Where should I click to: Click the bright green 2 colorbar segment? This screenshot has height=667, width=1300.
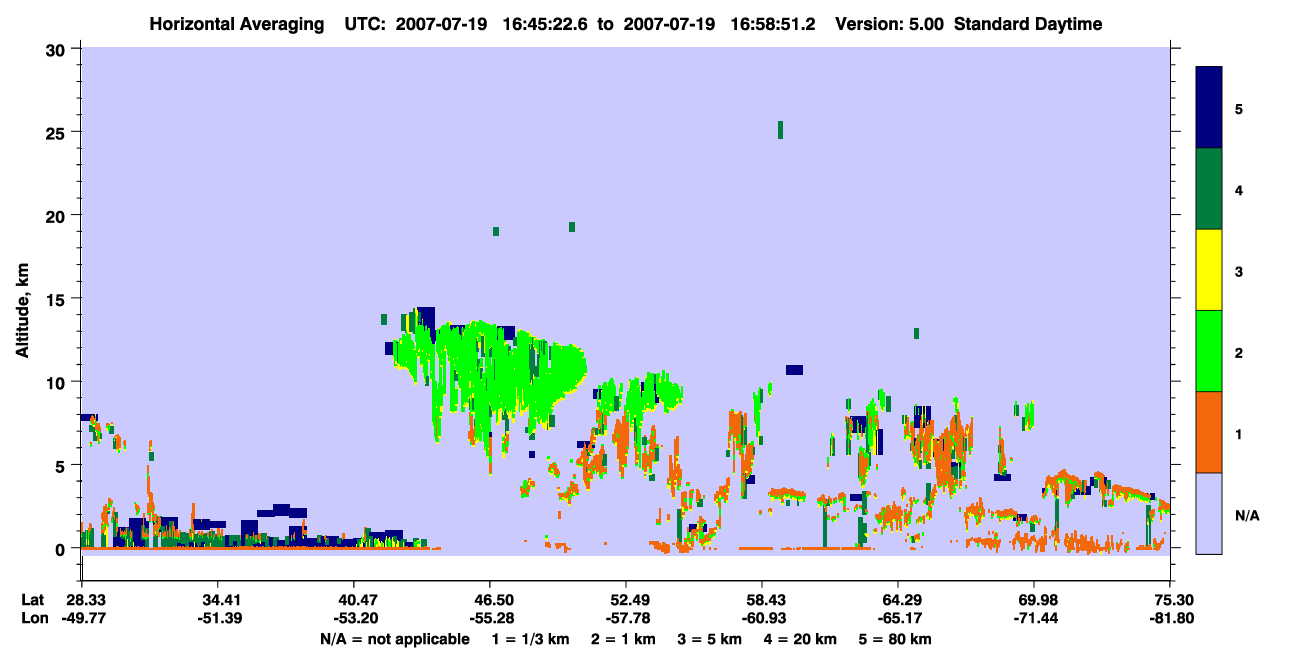click(x=1209, y=351)
